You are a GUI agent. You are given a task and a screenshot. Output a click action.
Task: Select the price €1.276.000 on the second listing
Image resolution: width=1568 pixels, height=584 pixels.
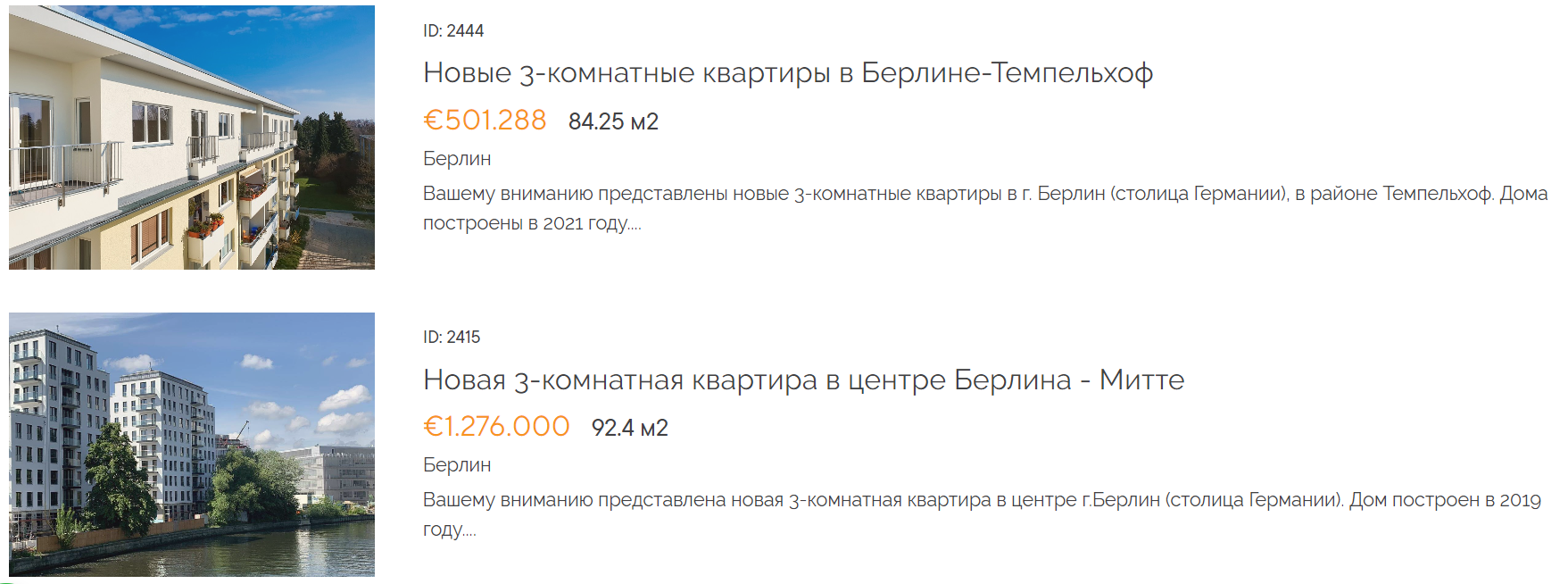click(x=497, y=427)
